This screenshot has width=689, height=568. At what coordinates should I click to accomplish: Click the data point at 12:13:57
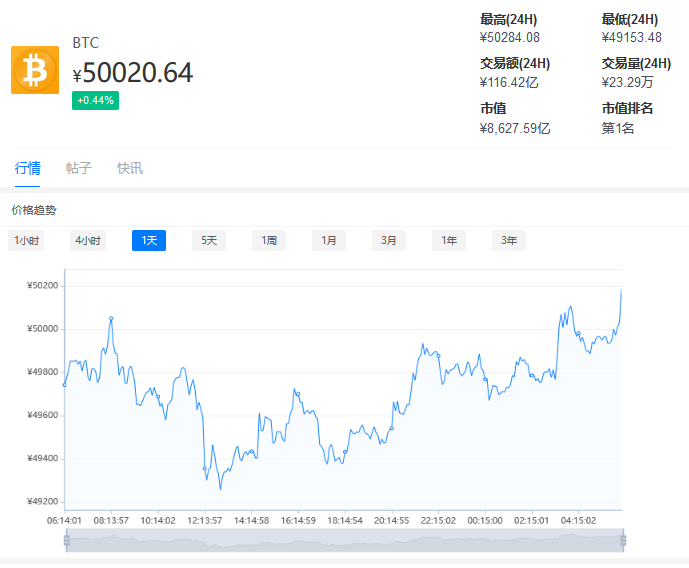(x=205, y=468)
